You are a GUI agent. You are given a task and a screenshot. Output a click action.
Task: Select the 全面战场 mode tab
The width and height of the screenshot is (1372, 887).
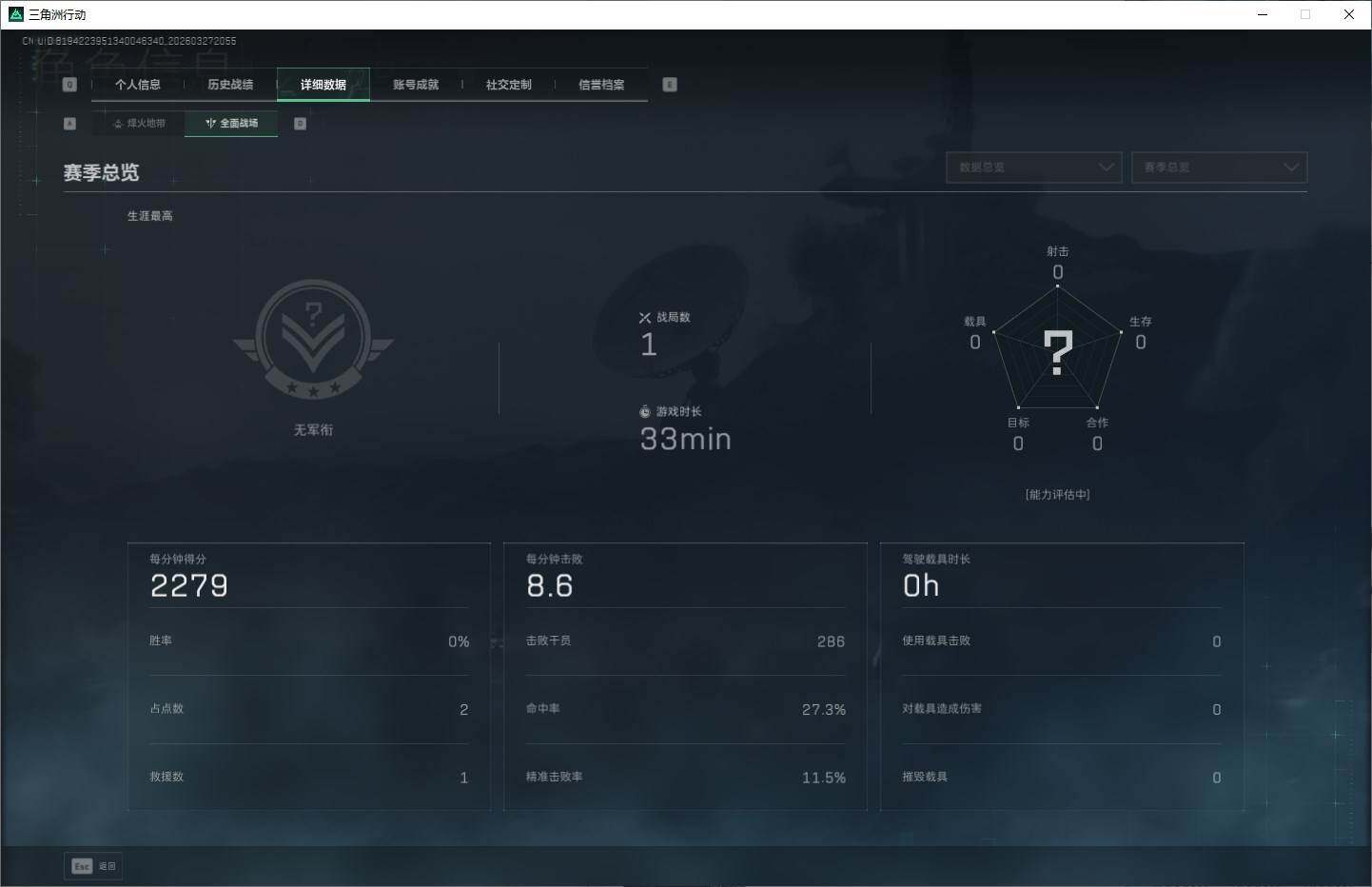coord(231,124)
